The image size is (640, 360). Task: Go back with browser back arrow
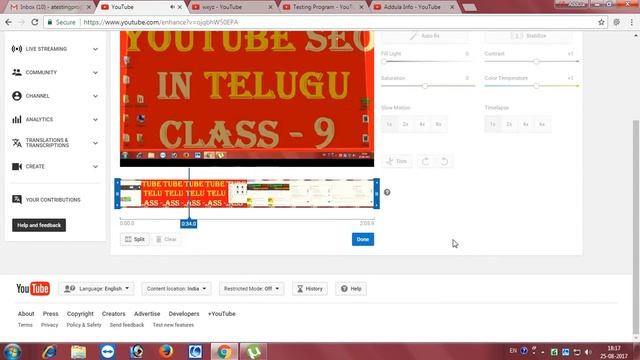click(x=9, y=22)
